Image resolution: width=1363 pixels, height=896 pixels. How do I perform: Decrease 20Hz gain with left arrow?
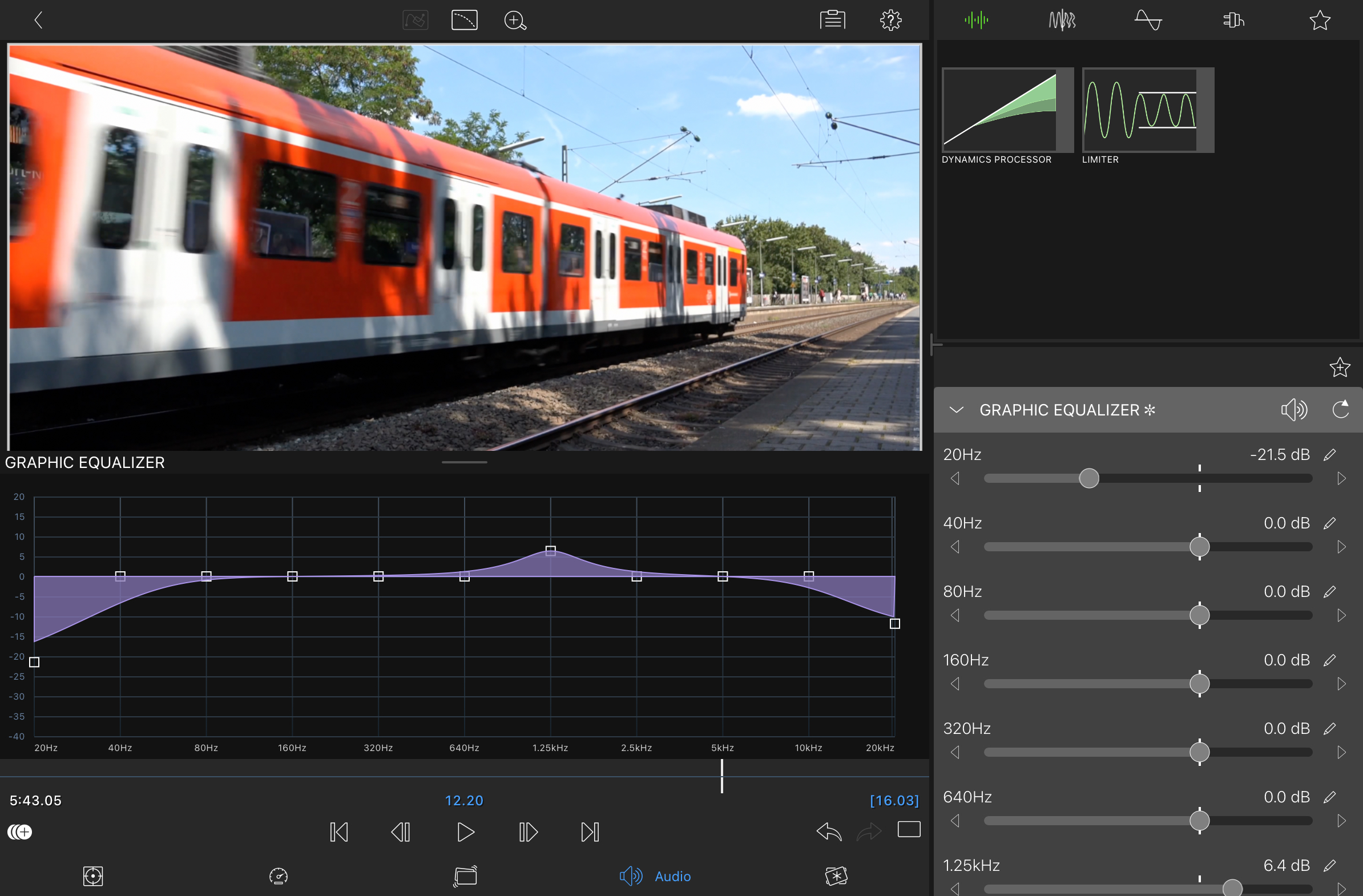(955, 478)
